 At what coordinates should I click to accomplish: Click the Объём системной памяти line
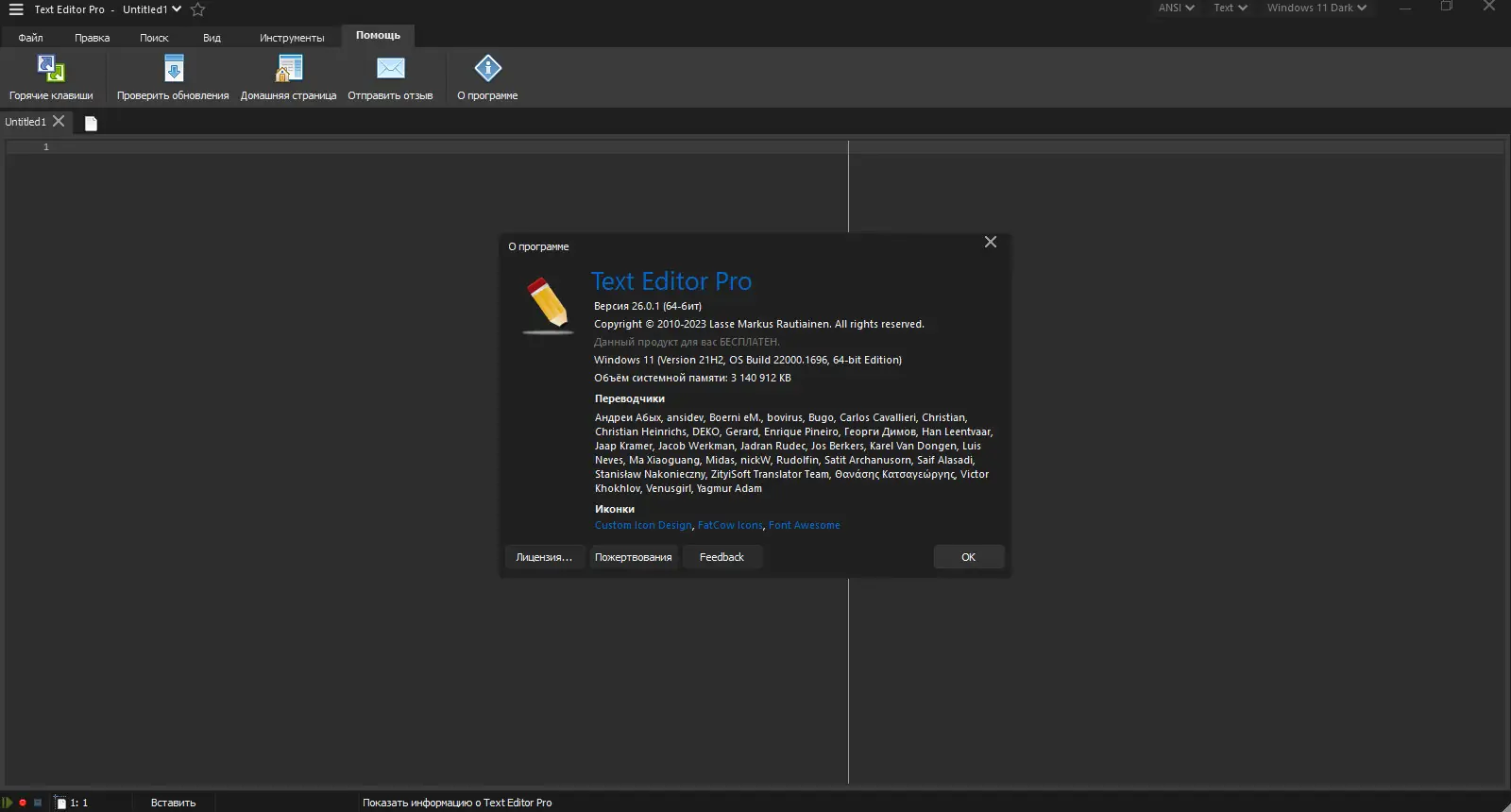tap(692, 378)
